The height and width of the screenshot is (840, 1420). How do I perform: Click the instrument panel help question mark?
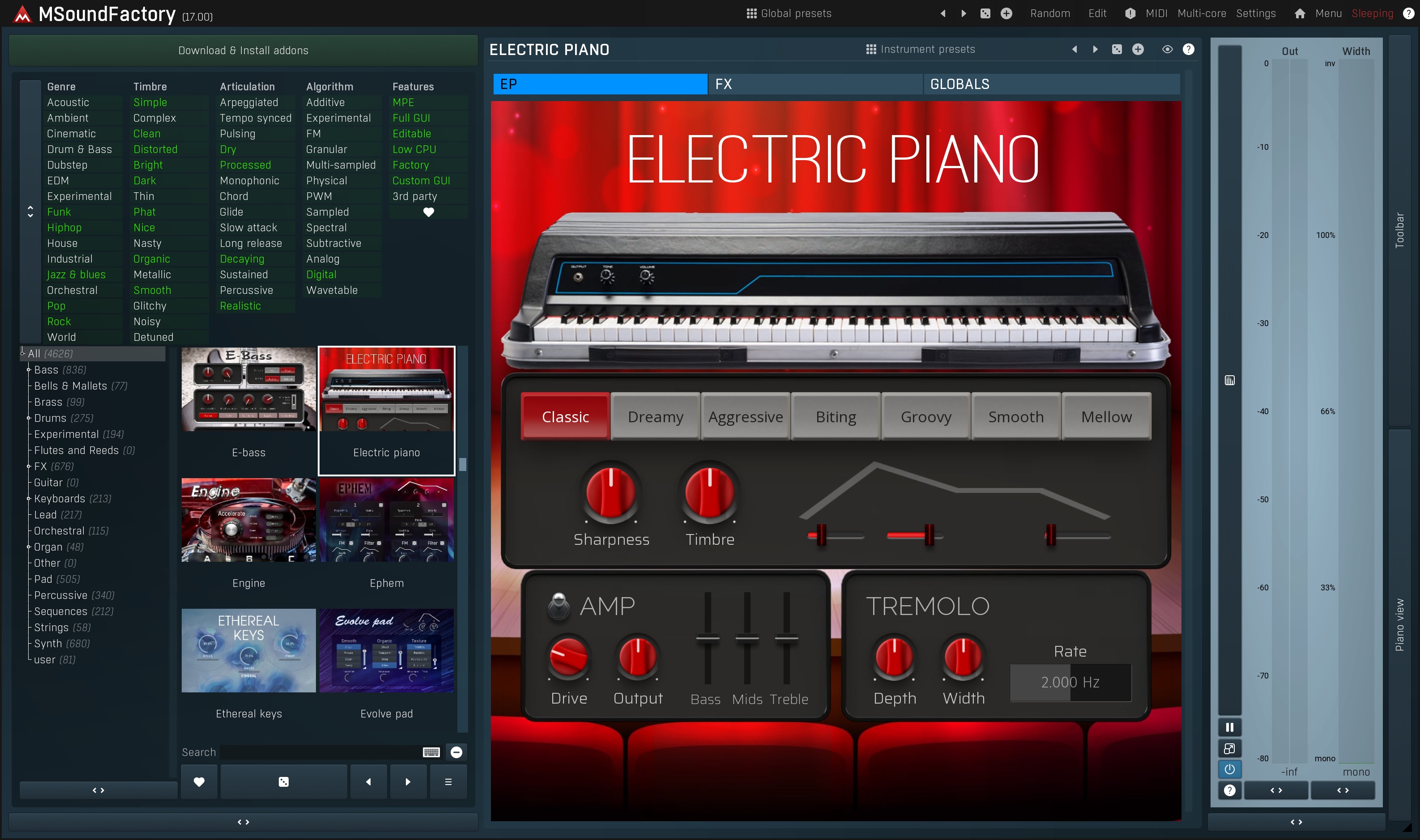click(1189, 49)
